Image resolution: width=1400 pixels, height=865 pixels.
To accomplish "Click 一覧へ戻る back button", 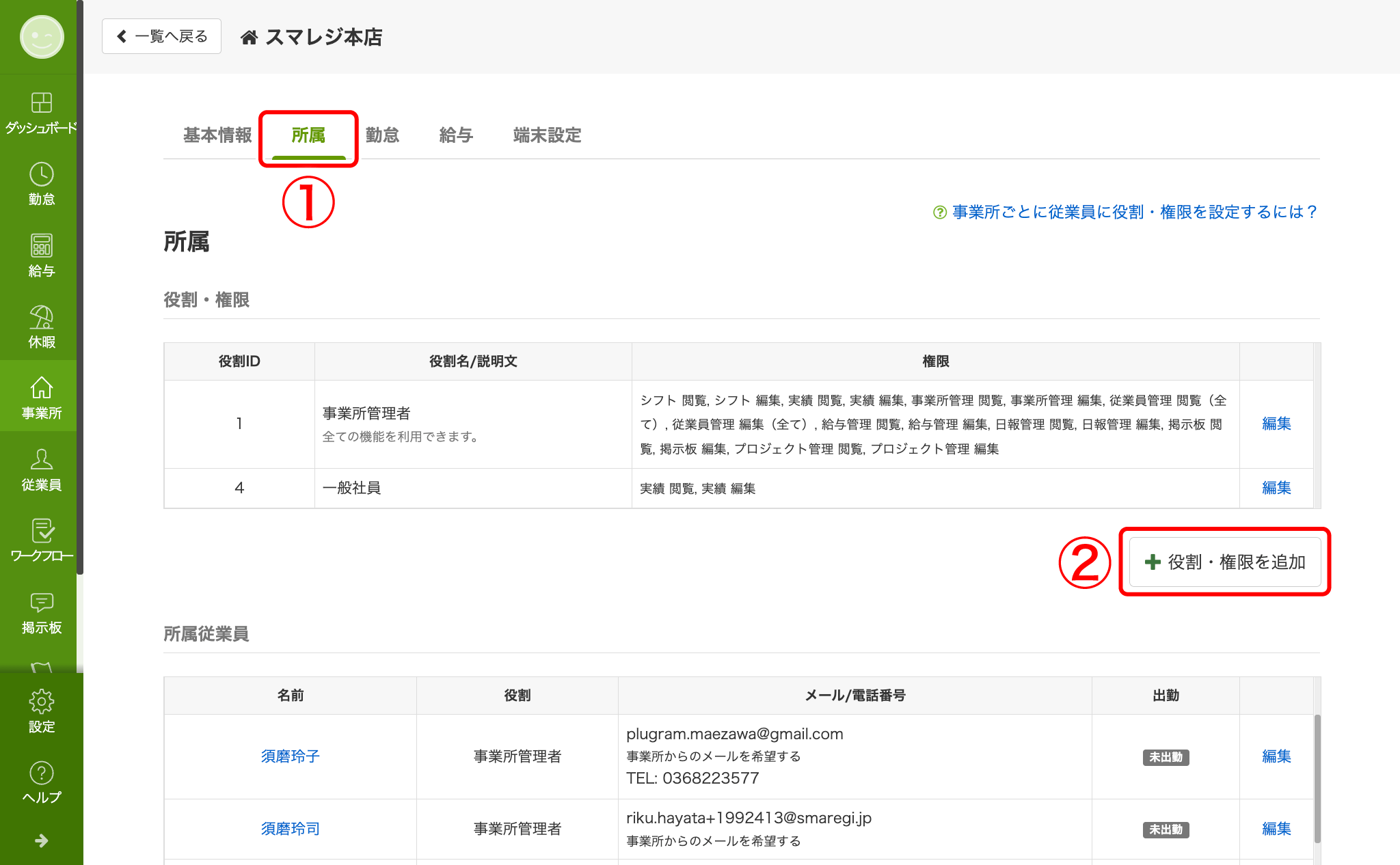I will coord(162,36).
